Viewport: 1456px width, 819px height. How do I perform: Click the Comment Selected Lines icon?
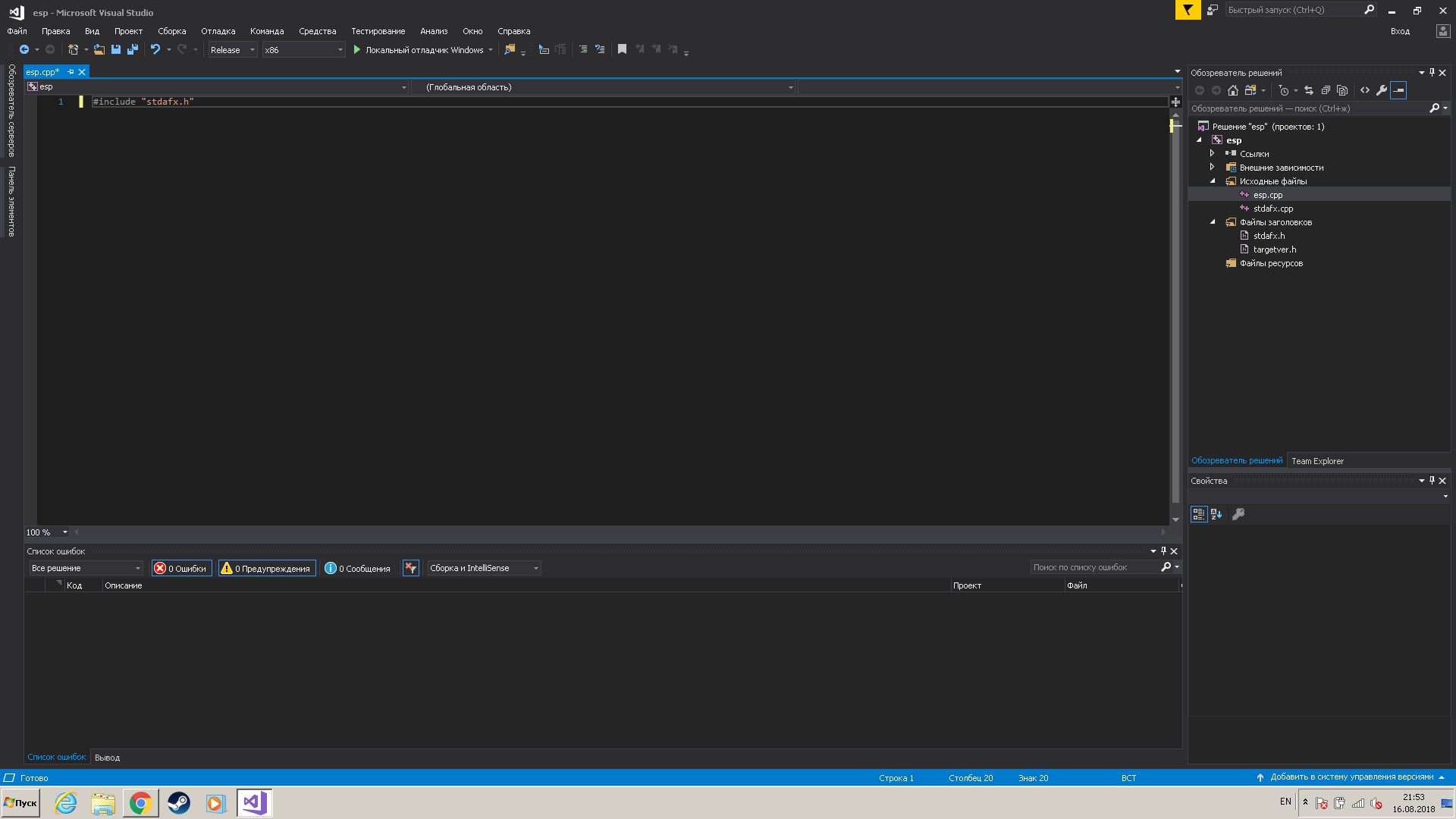[583, 50]
